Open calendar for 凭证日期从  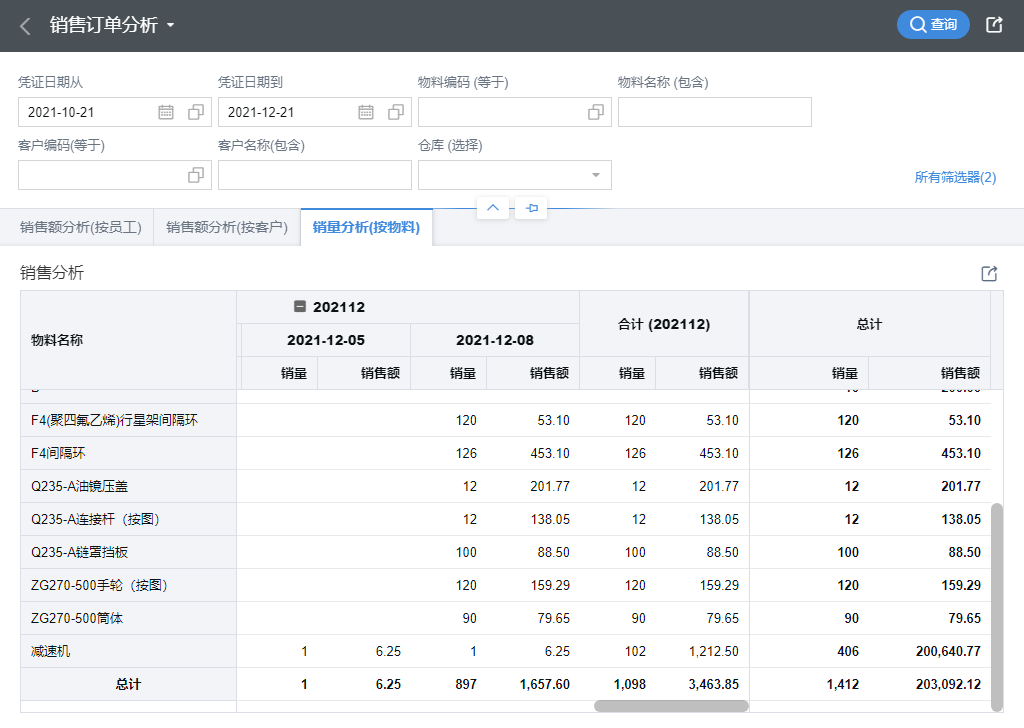point(166,112)
